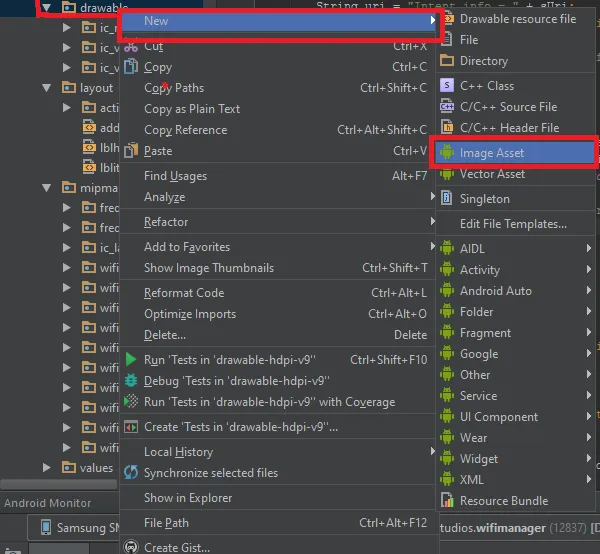Screen dimensions: 600x554
Task: Open the Android Monitor panel tab
Action: tap(48, 503)
